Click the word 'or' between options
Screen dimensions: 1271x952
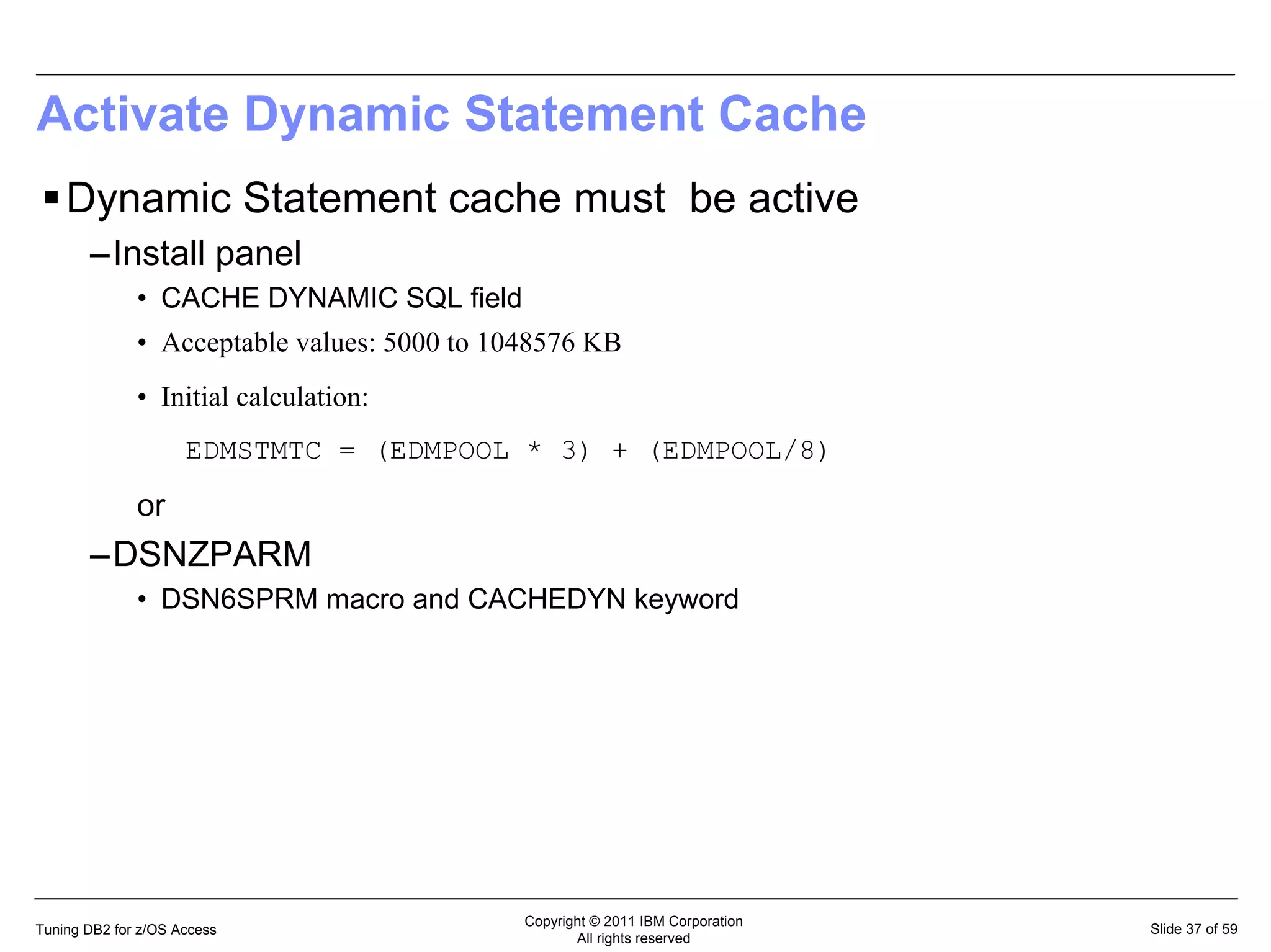[x=151, y=507]
